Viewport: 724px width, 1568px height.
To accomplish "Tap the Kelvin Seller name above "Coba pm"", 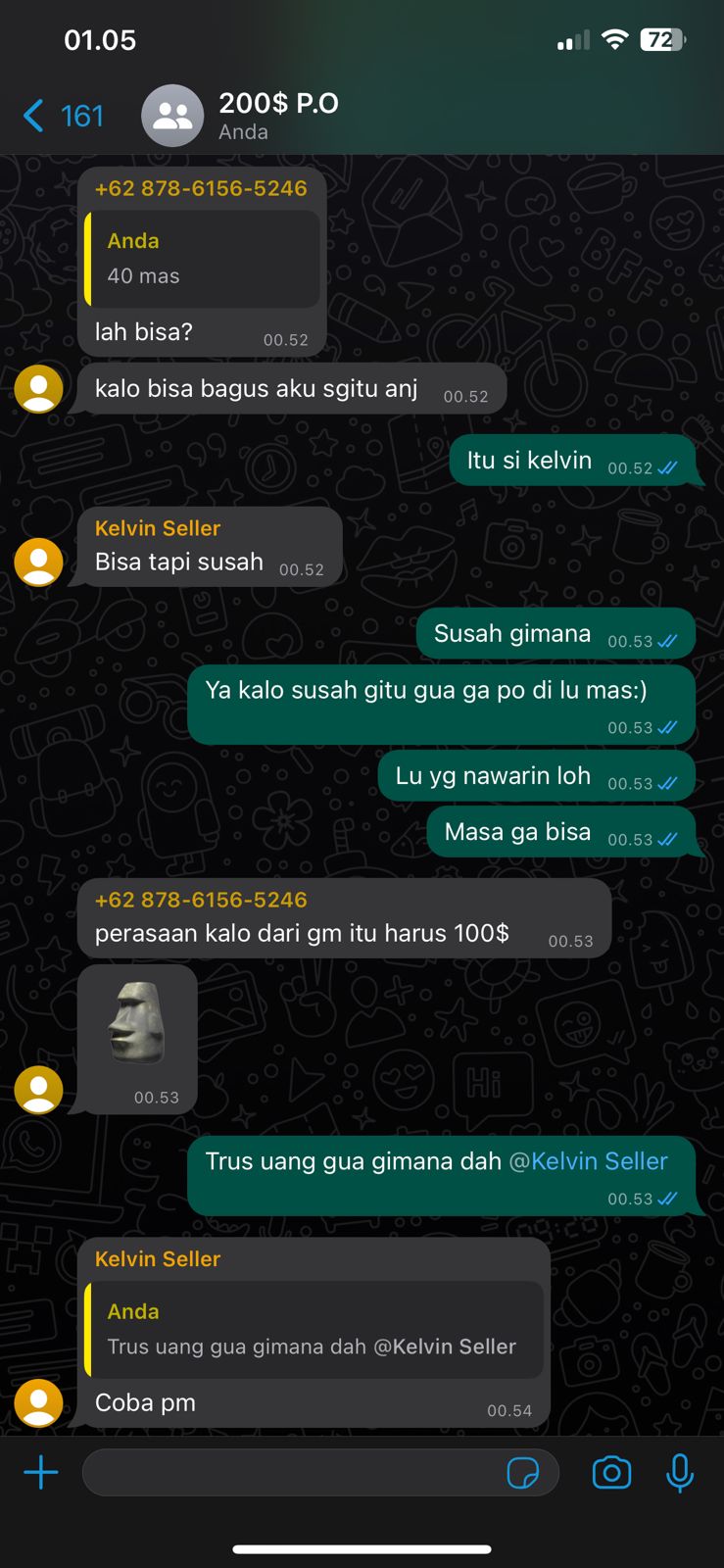I will [158, 1259].
